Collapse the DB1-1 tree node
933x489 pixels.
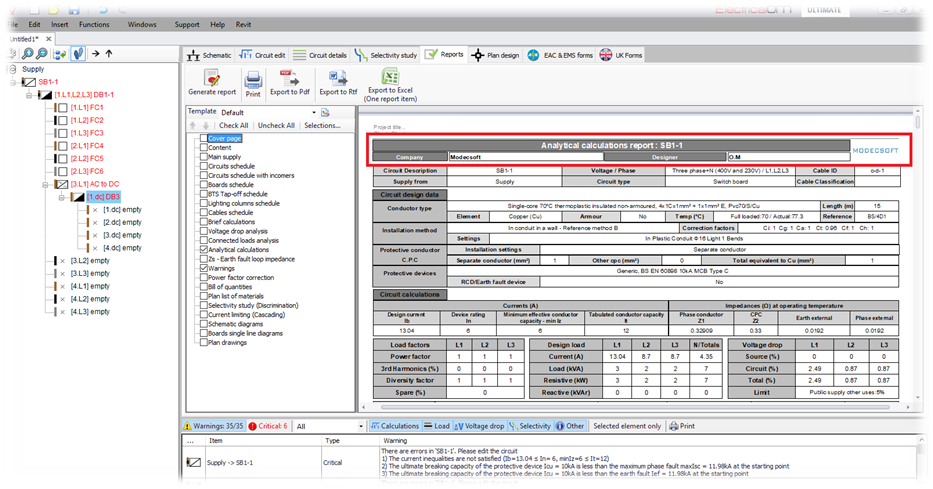pos(29,95)
